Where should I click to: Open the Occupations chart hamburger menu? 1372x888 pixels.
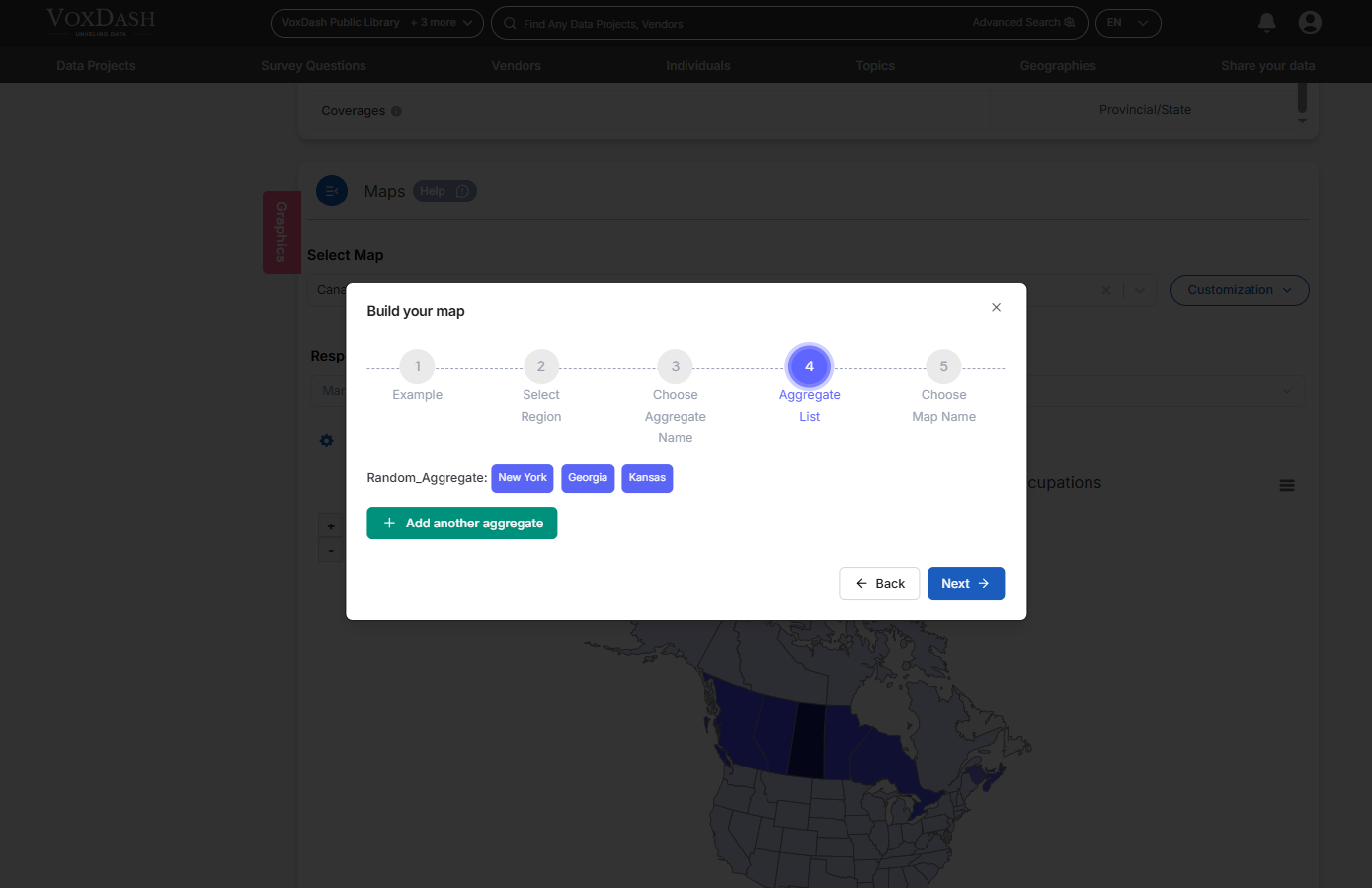click(1287, 485)
